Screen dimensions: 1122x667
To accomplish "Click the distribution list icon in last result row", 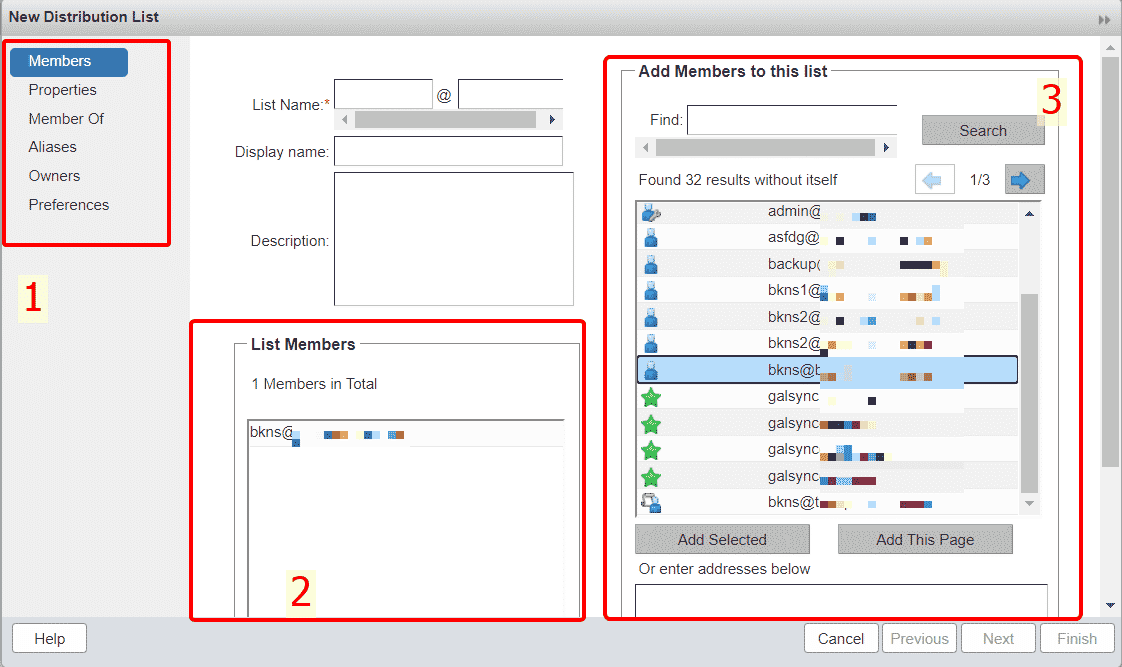I will (651, 502).
